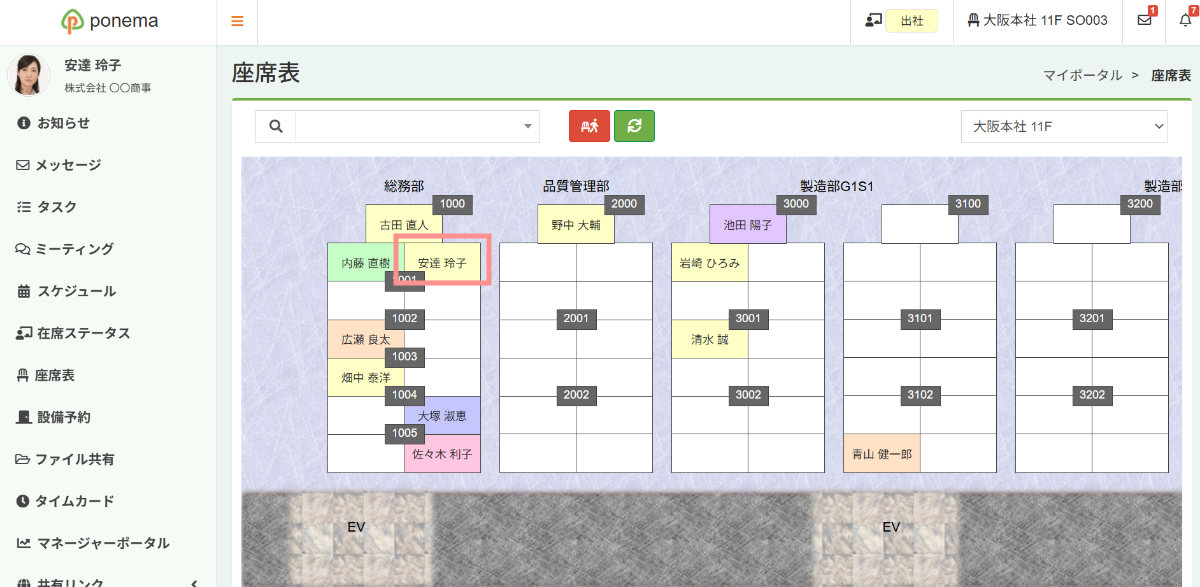Toggle the hamburger sidebar menu
This screenshot has height=587, width=1200.
click(237, 21)
